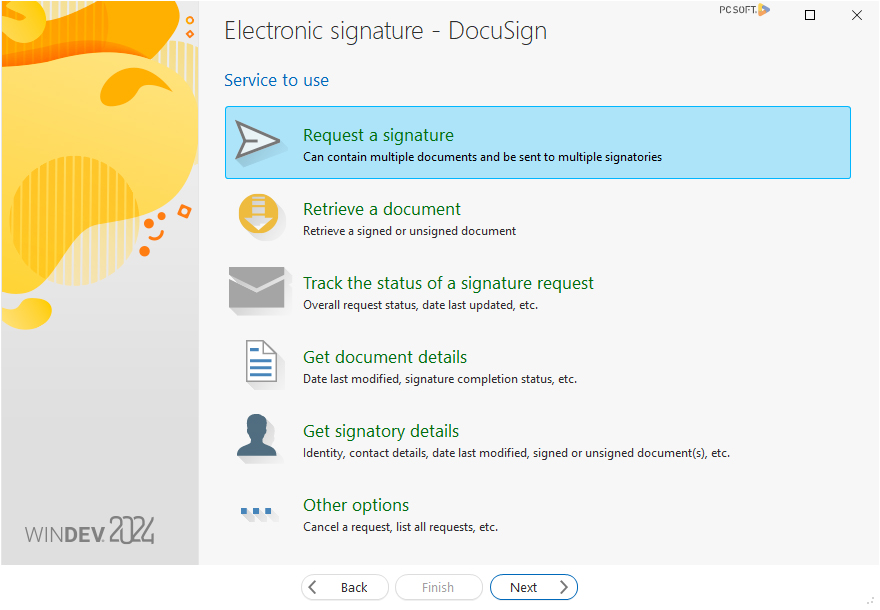Click 'Overall request status, date last updated' text
This screenshot has width=880, height=610.
[420, 305]
